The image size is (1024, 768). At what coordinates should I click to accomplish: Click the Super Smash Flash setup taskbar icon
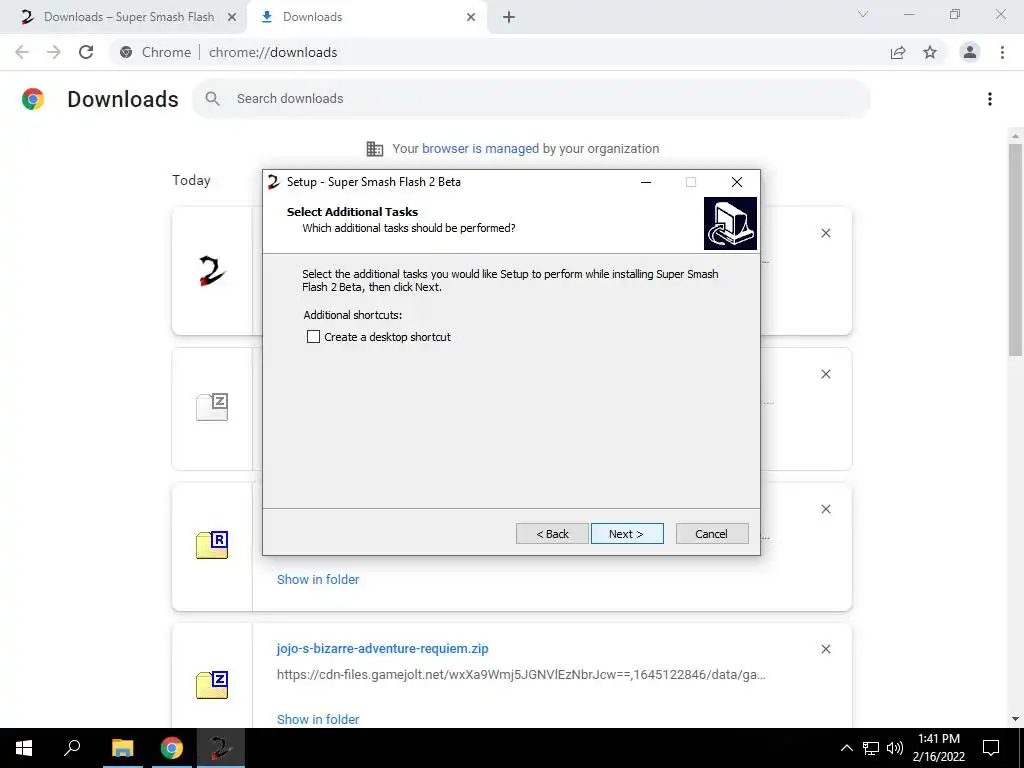(x=221, y=748)
